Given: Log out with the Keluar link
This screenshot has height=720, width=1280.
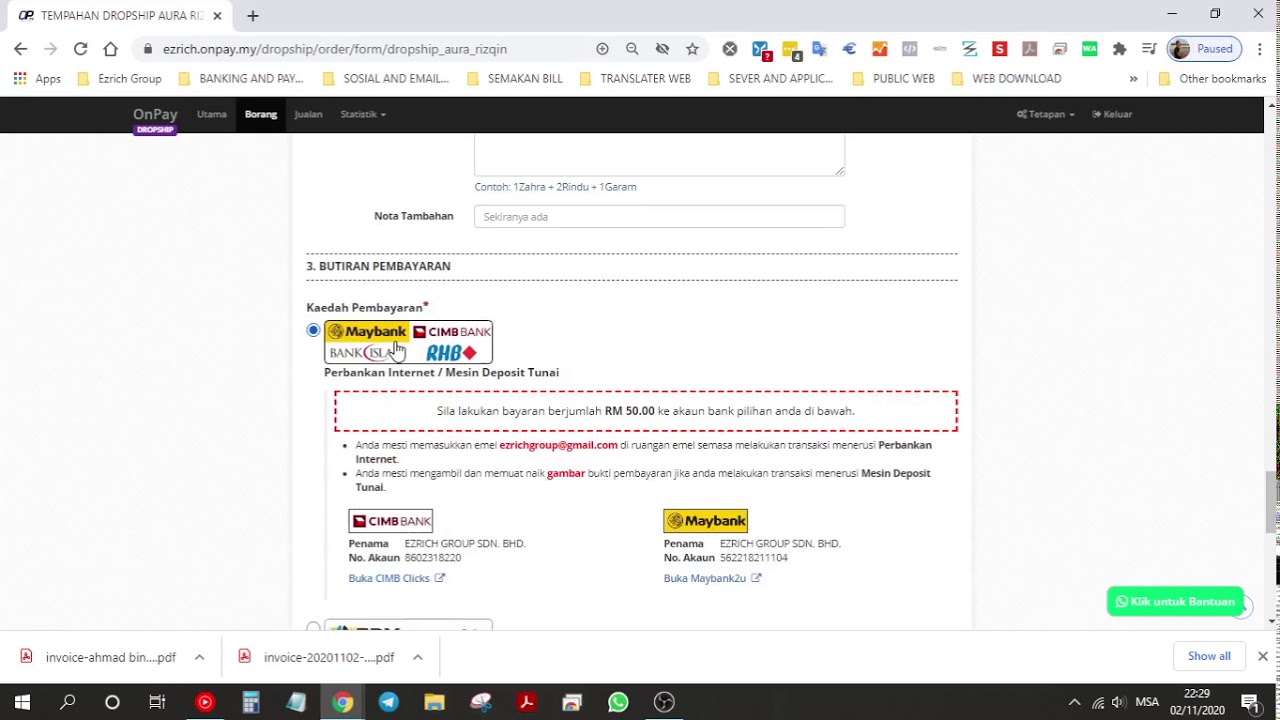Looking at the screenshot, I should 1112,114.
